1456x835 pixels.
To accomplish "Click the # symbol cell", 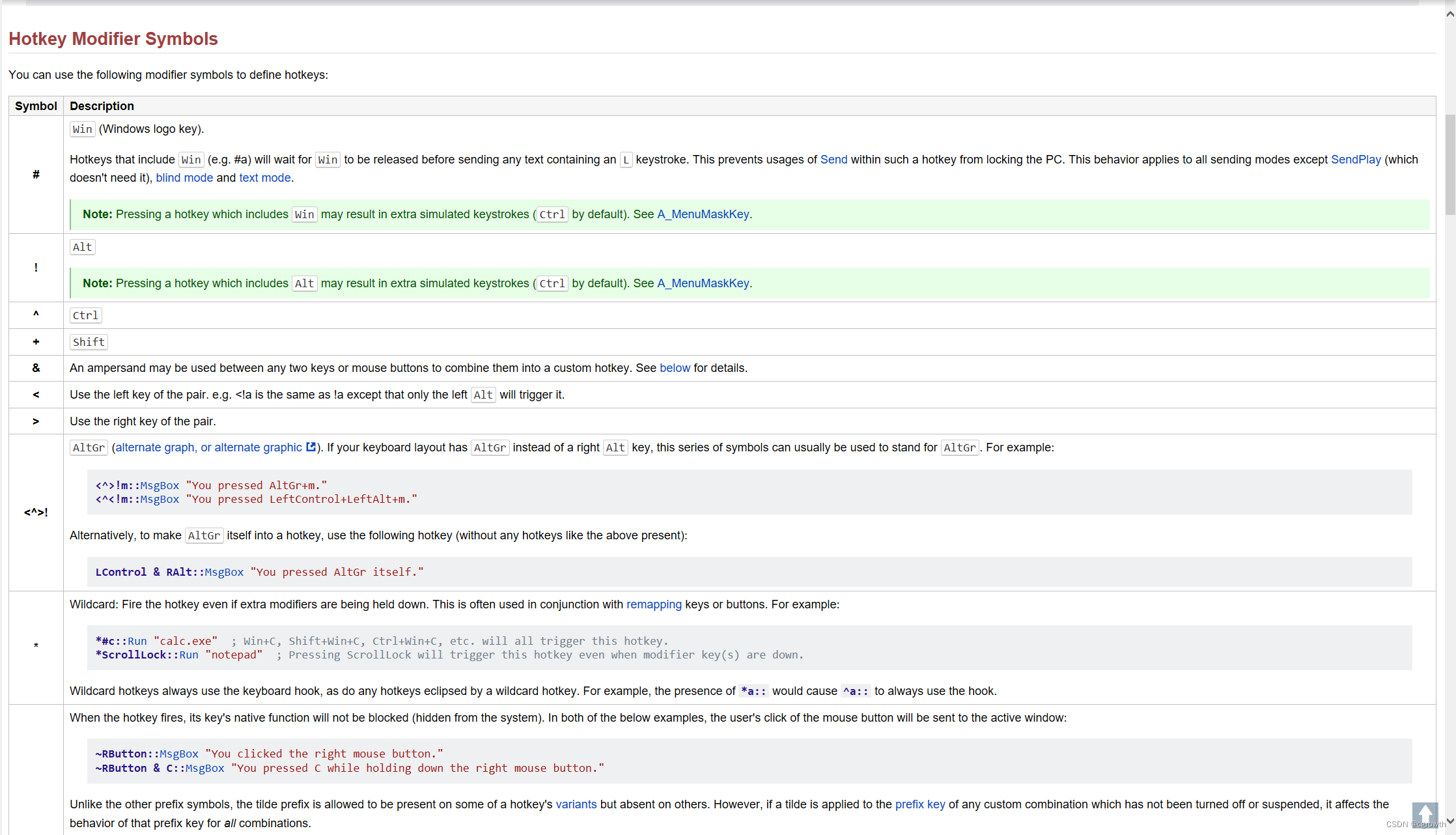I will 36,175.
